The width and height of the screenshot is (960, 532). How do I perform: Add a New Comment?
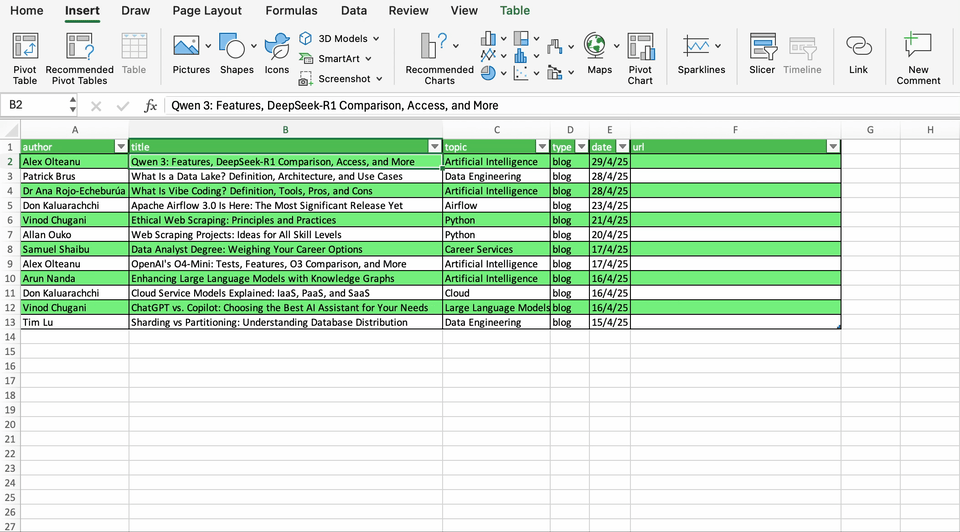coord(918,59)
